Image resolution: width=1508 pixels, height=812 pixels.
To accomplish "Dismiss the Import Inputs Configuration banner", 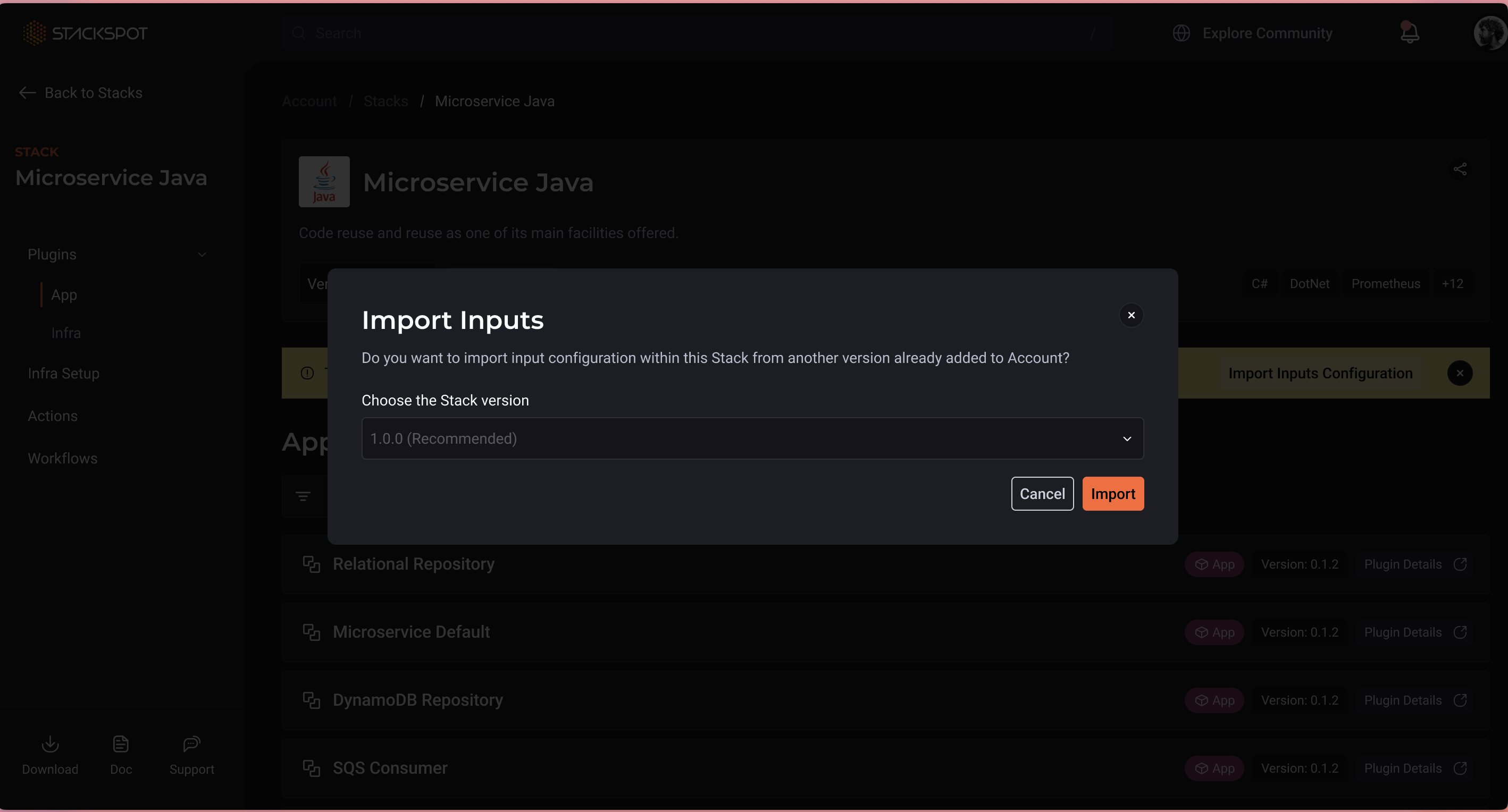I will (1460, 373).
